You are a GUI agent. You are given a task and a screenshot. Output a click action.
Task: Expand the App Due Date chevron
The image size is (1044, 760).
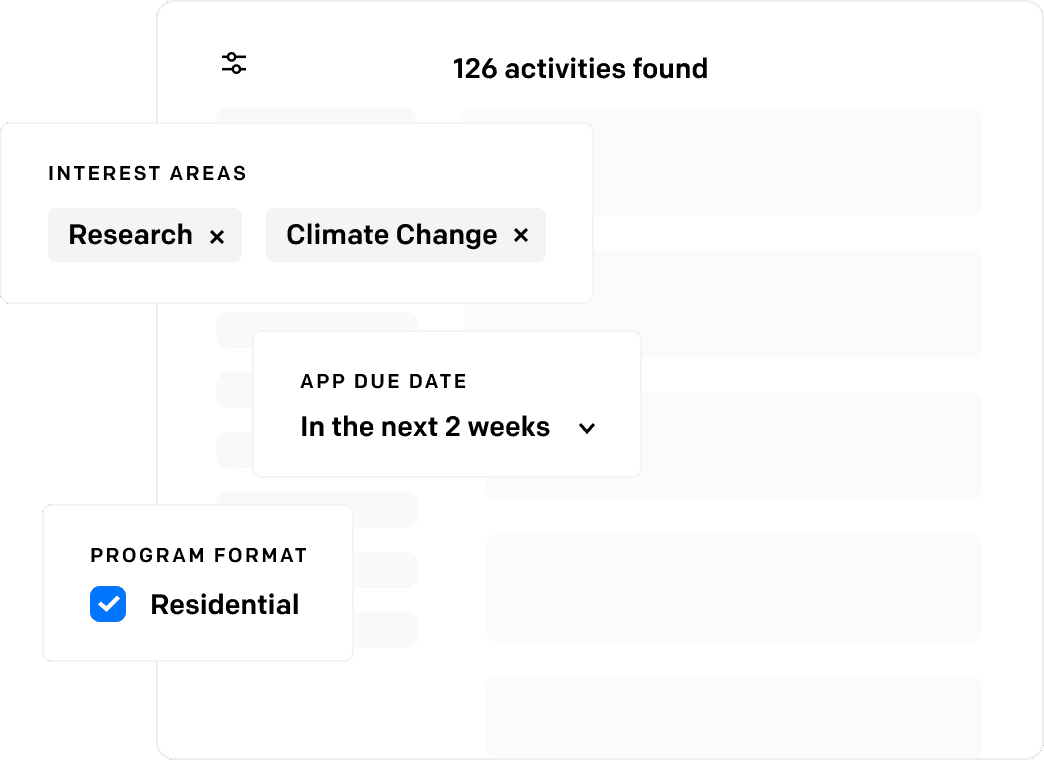587,428
